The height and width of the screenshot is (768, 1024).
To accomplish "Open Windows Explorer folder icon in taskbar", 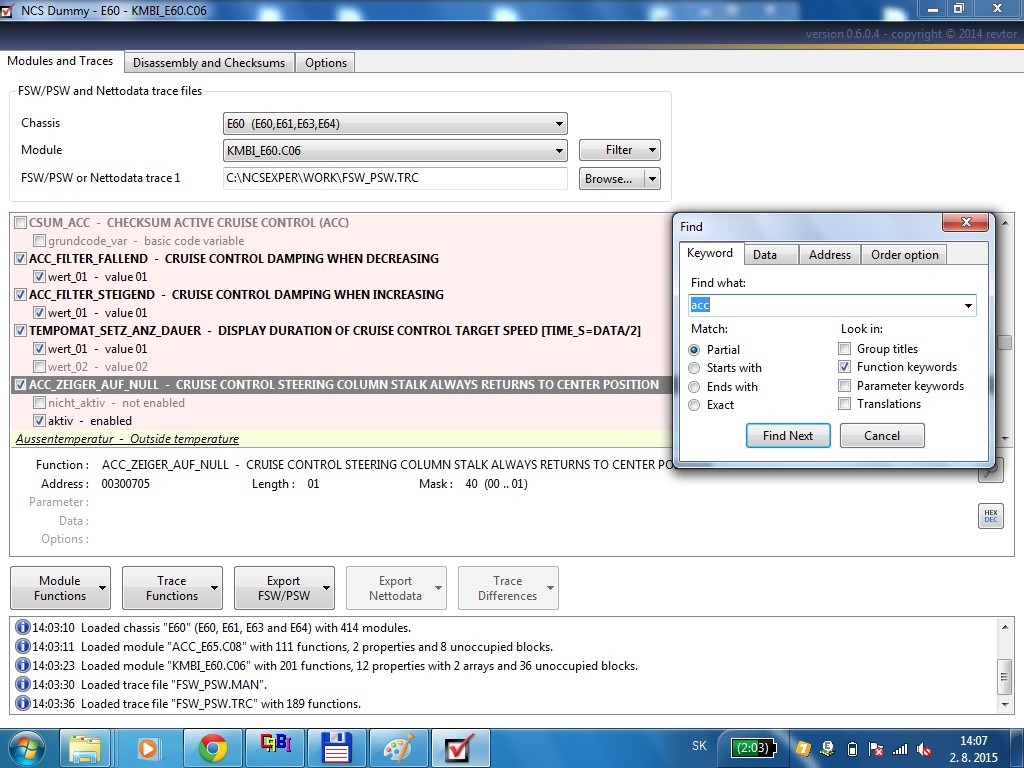I will (x=86, y=747).
